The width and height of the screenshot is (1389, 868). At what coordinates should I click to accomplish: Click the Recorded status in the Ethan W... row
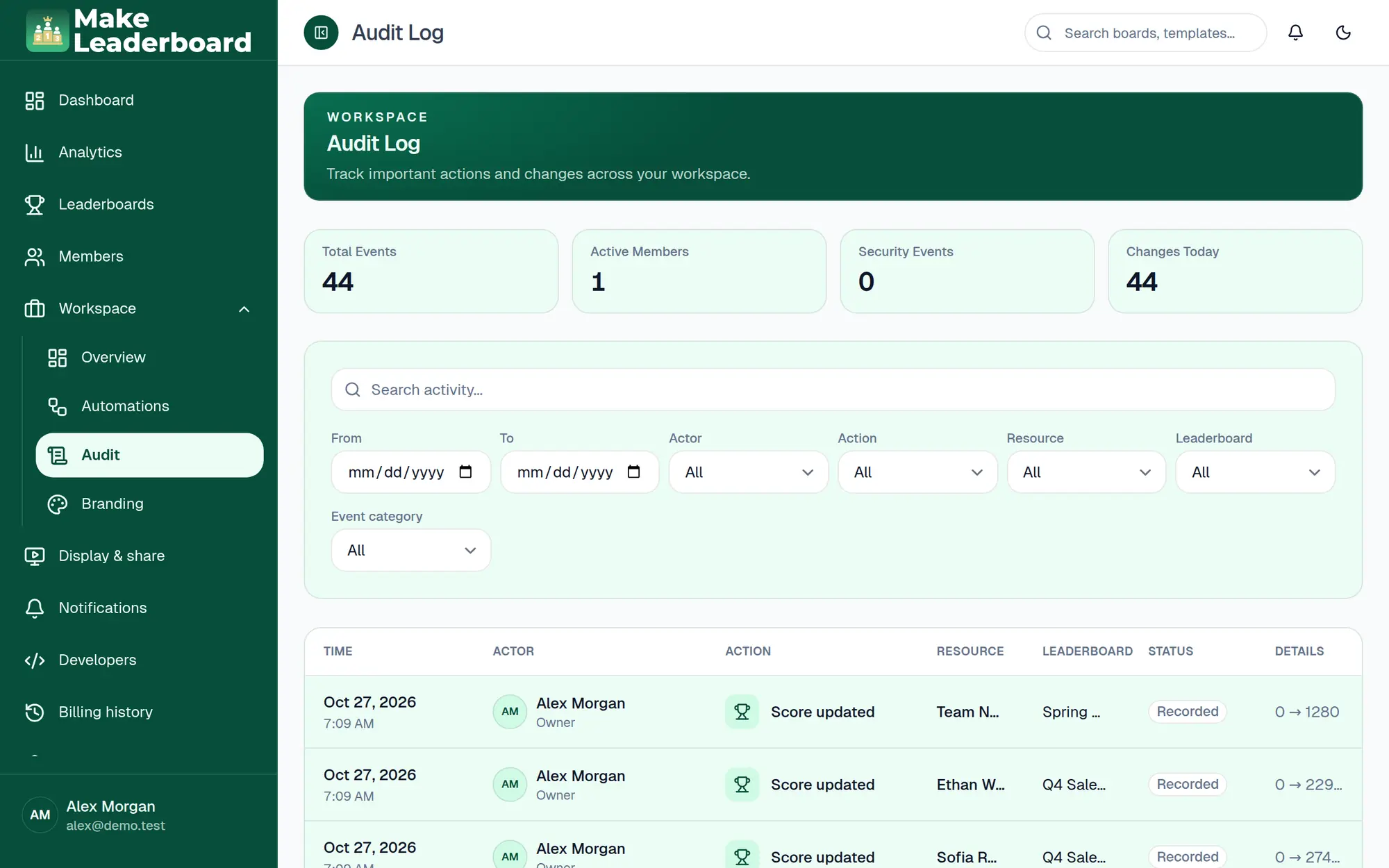click(1187, 785)
